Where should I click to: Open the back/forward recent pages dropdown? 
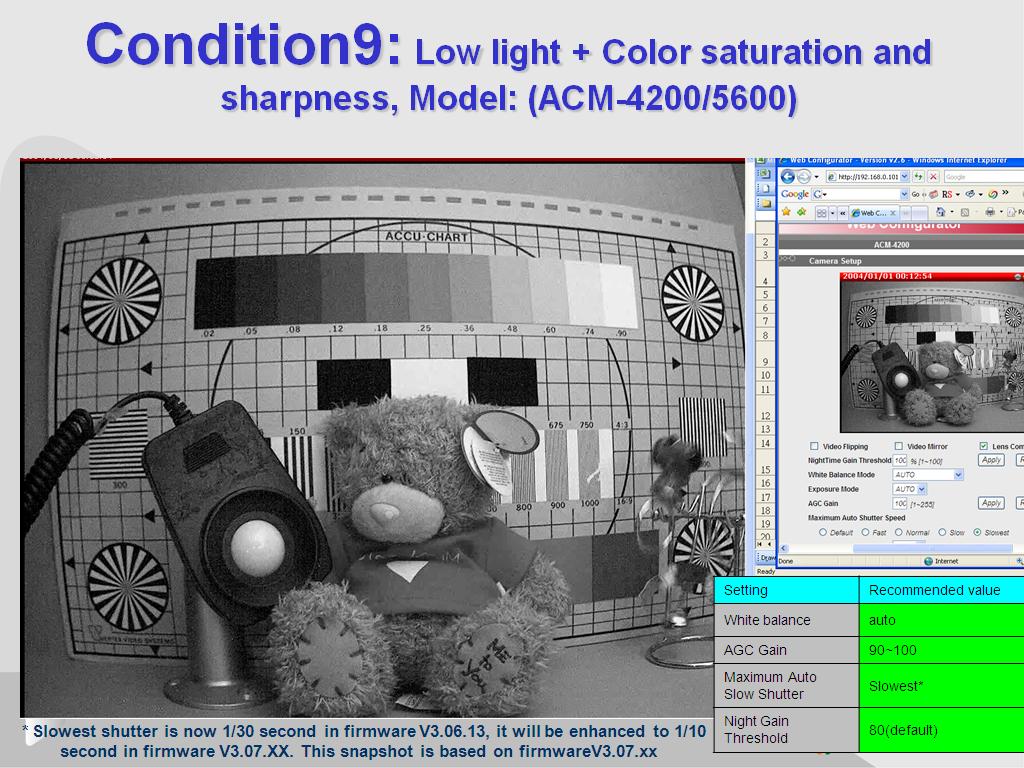[816, 177]
